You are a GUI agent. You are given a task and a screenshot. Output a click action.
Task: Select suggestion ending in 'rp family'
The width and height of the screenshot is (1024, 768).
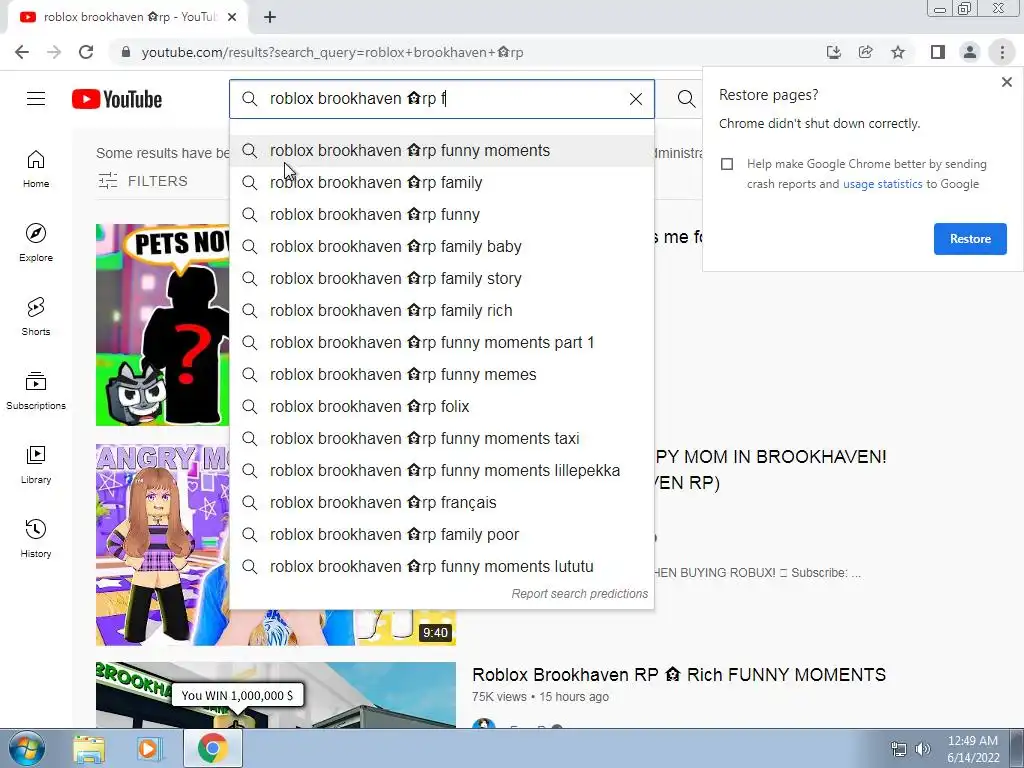click(x=441, y=183)
